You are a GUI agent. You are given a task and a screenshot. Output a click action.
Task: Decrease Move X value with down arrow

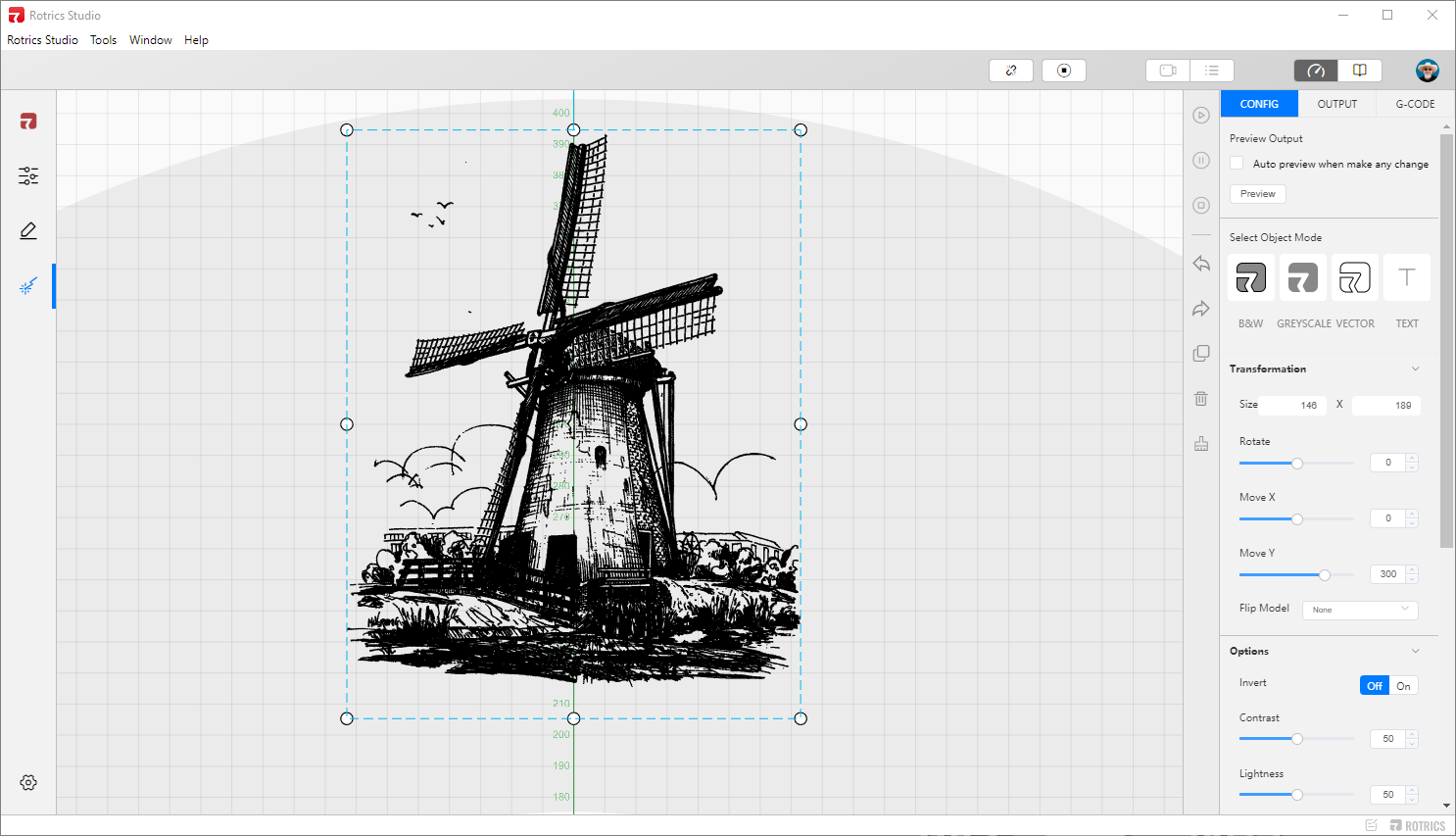1412,522
